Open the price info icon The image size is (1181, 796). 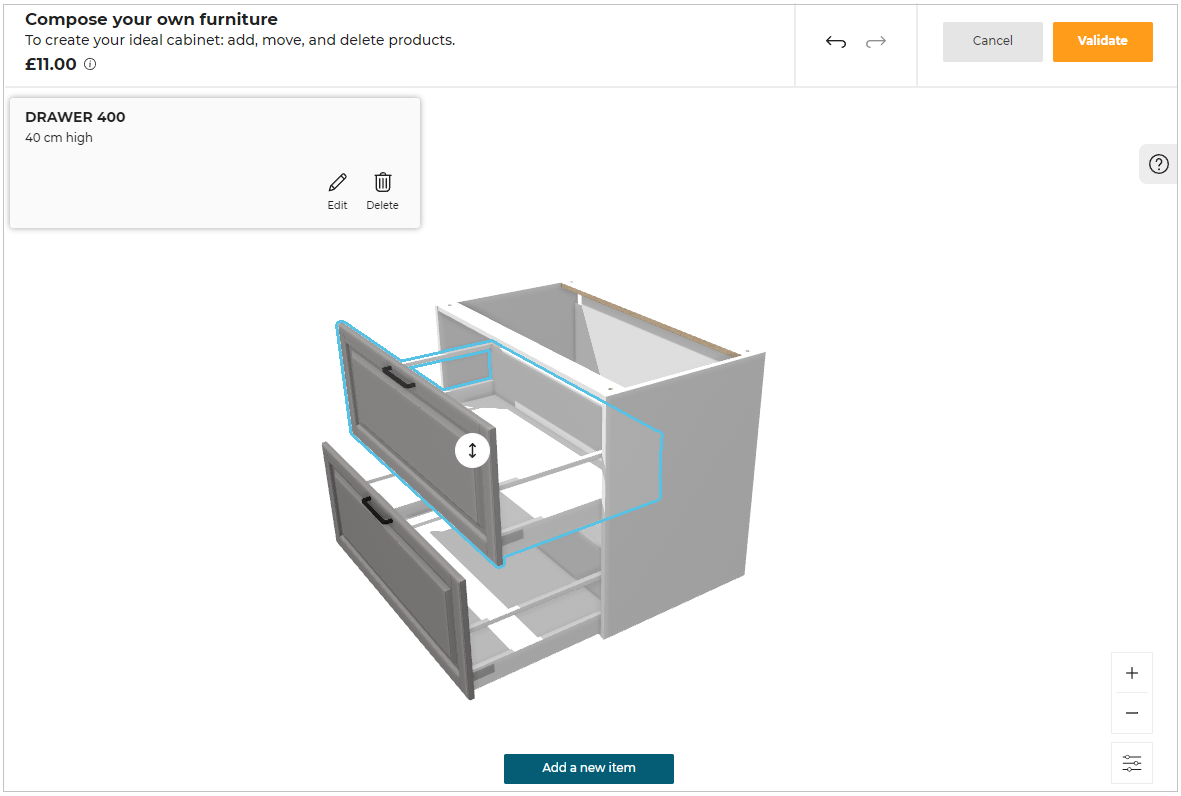(x=90, y=65)
